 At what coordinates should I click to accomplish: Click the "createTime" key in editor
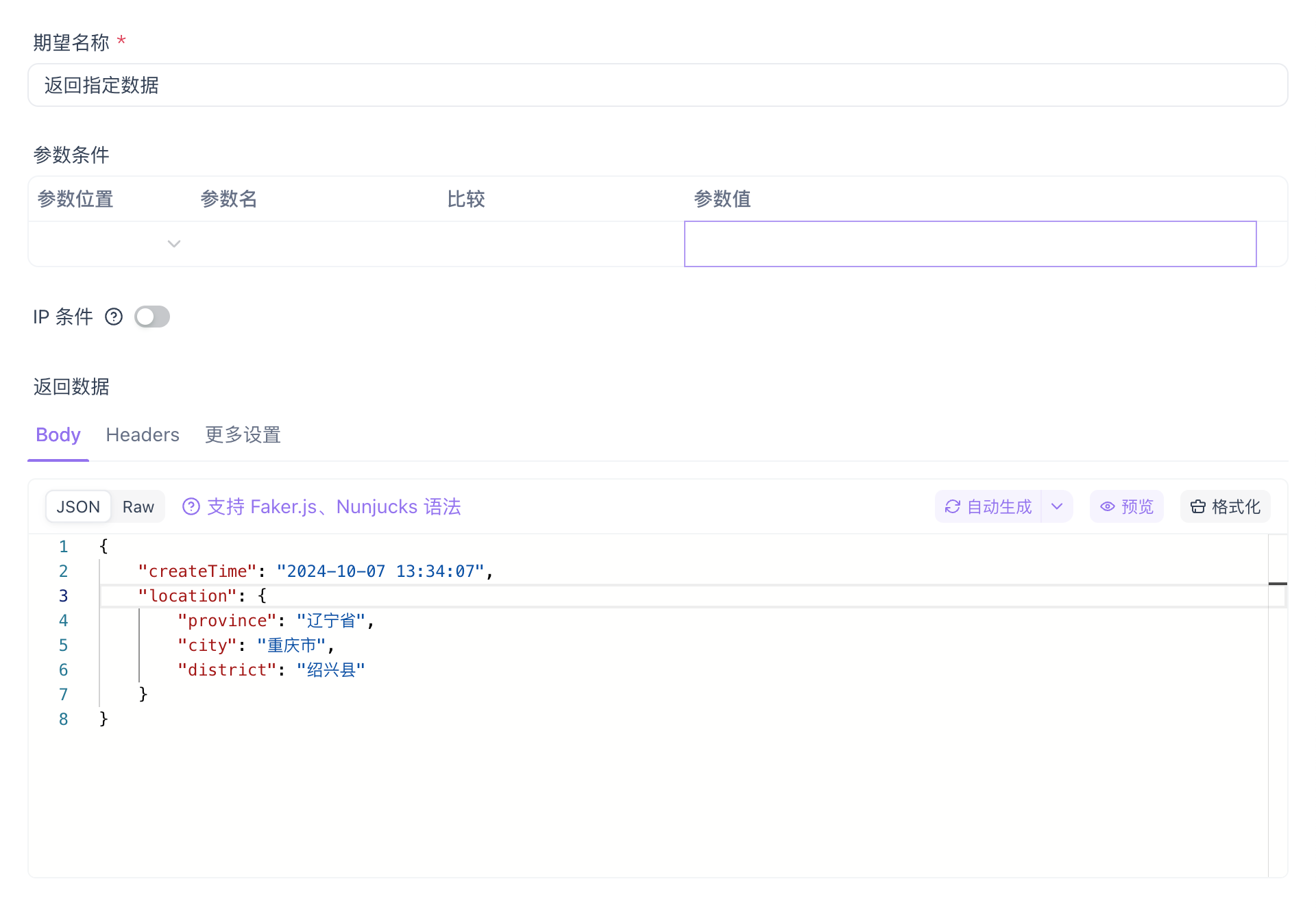tap(197, 571)
